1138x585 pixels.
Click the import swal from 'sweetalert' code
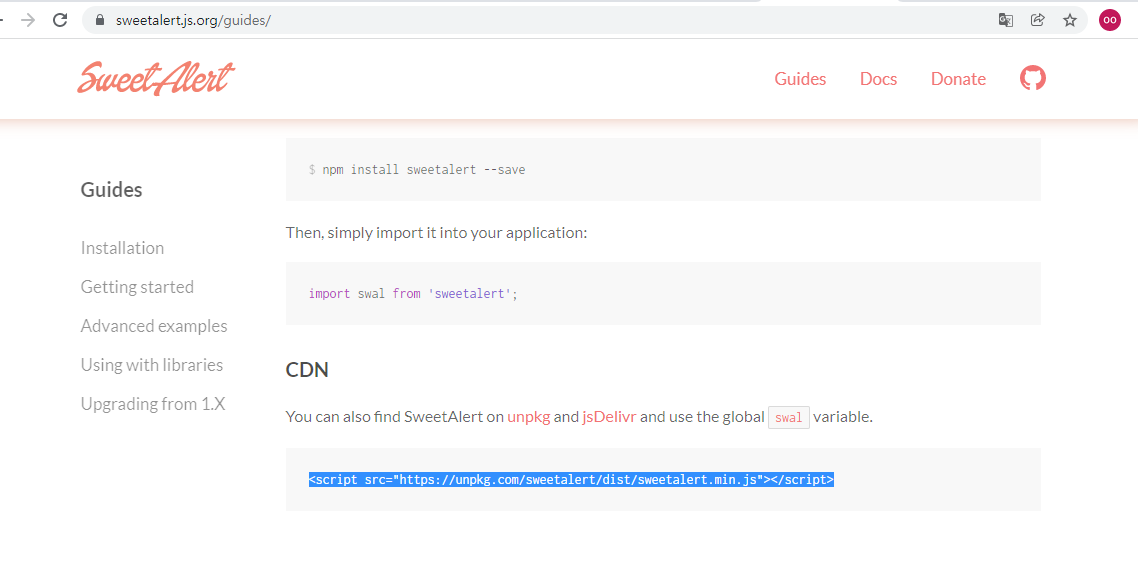pos(413,294)
